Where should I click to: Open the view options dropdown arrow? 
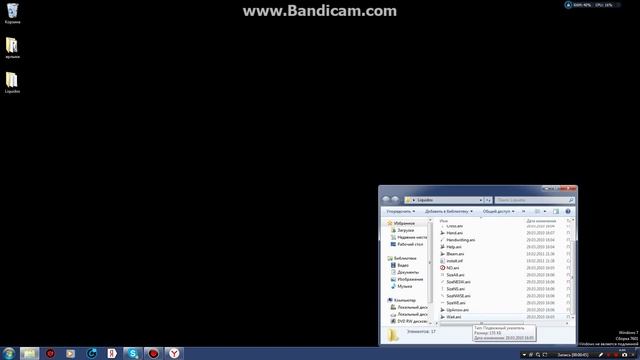click(x=545, y=211)
